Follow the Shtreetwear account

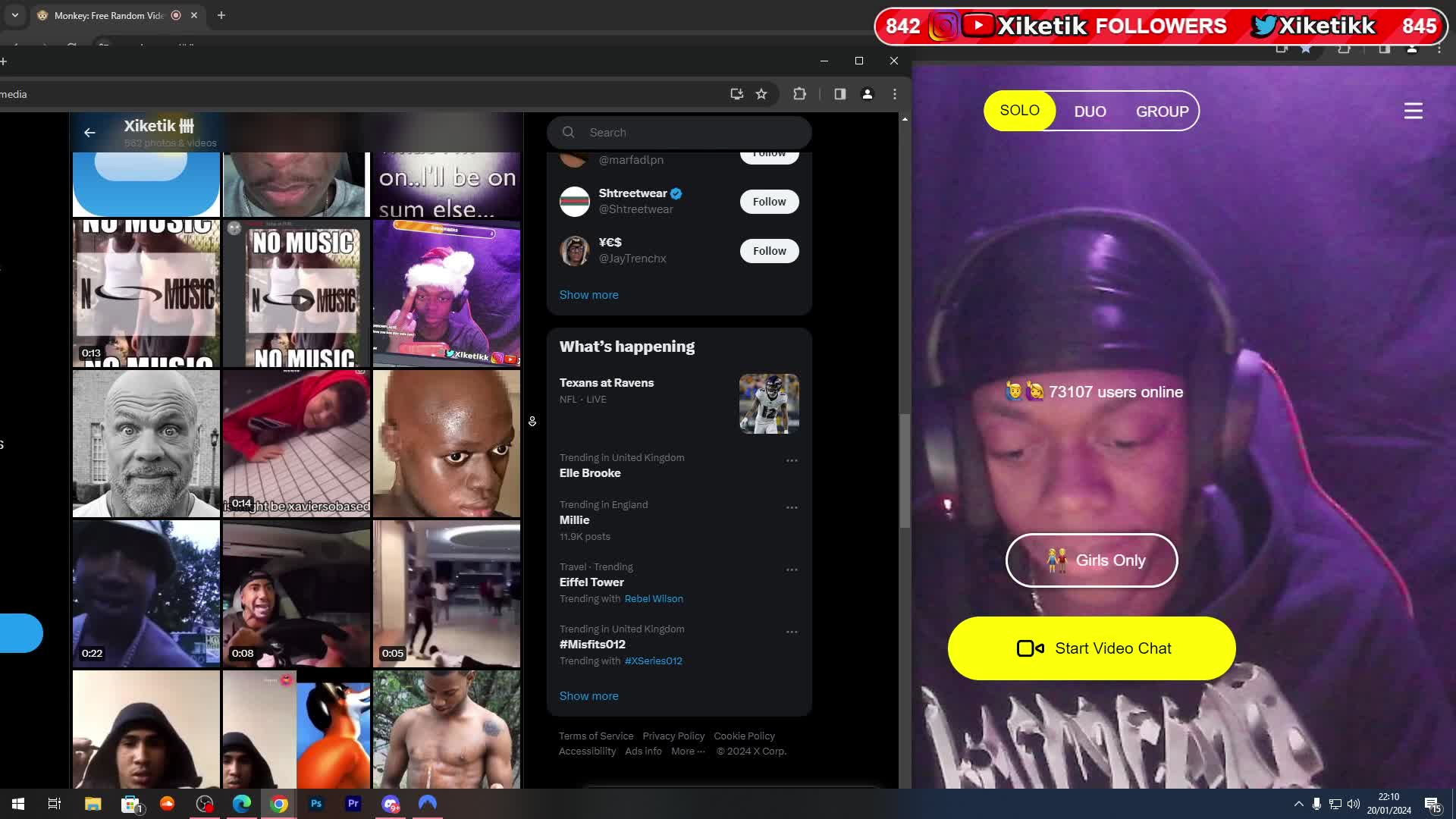tap(769, 202)
